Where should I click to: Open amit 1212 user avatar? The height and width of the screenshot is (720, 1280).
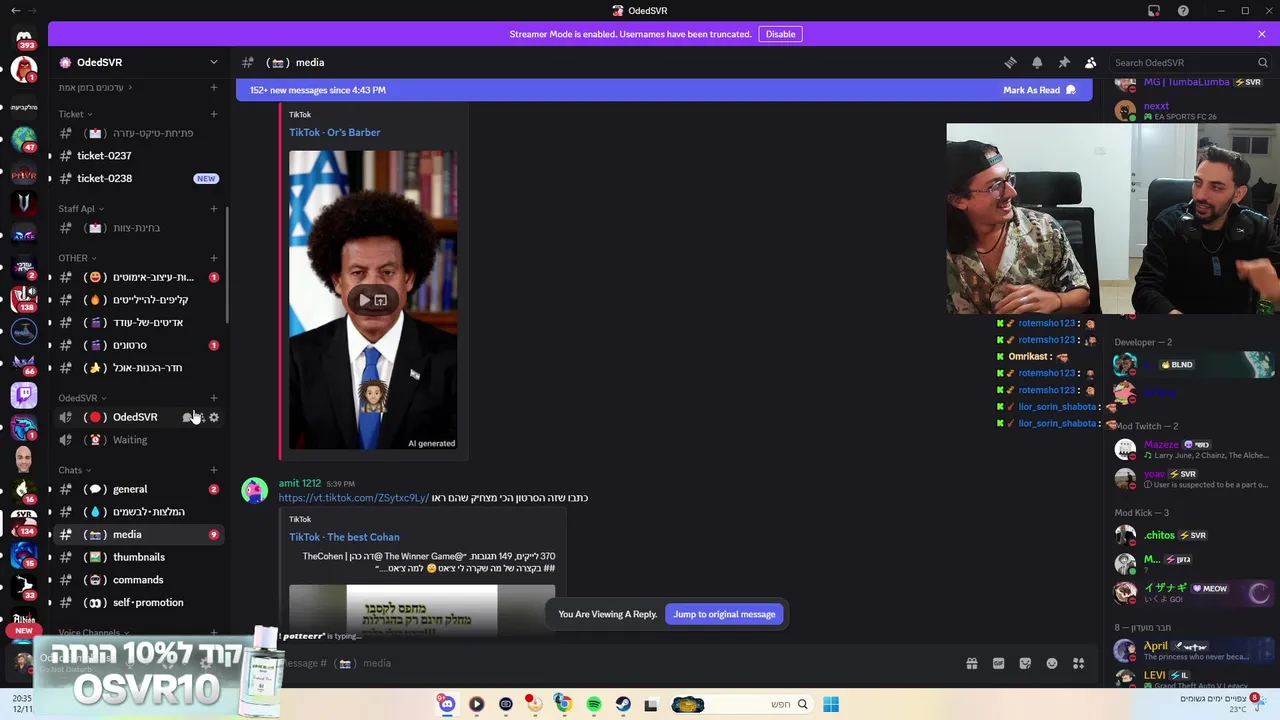(x=255, y=490)
